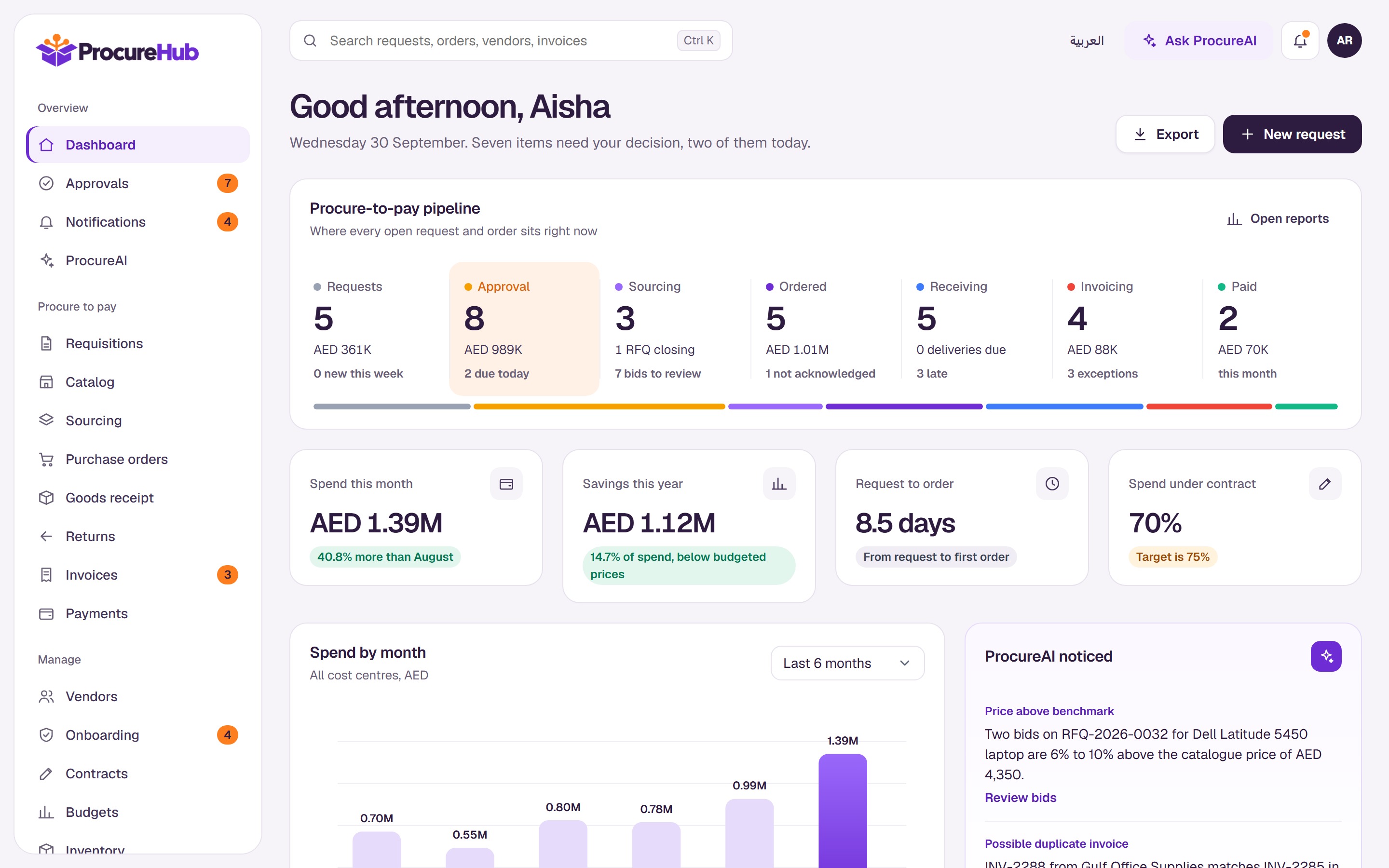Open Purchase orders in sidebar
Image resolution: width=1389 pixels, height=868 pixels.
(138, 459)
